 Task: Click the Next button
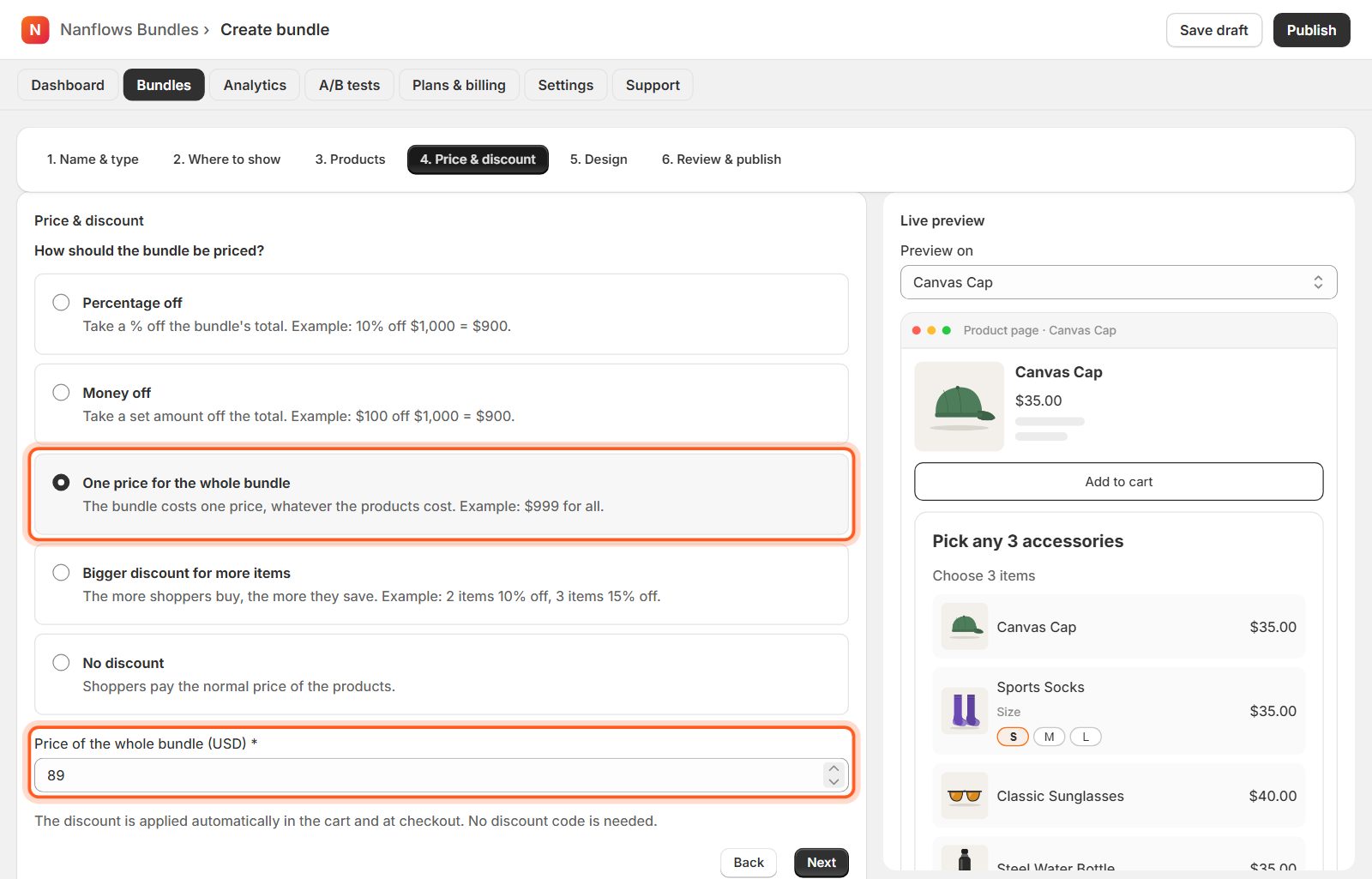click(x=821, y=863)
